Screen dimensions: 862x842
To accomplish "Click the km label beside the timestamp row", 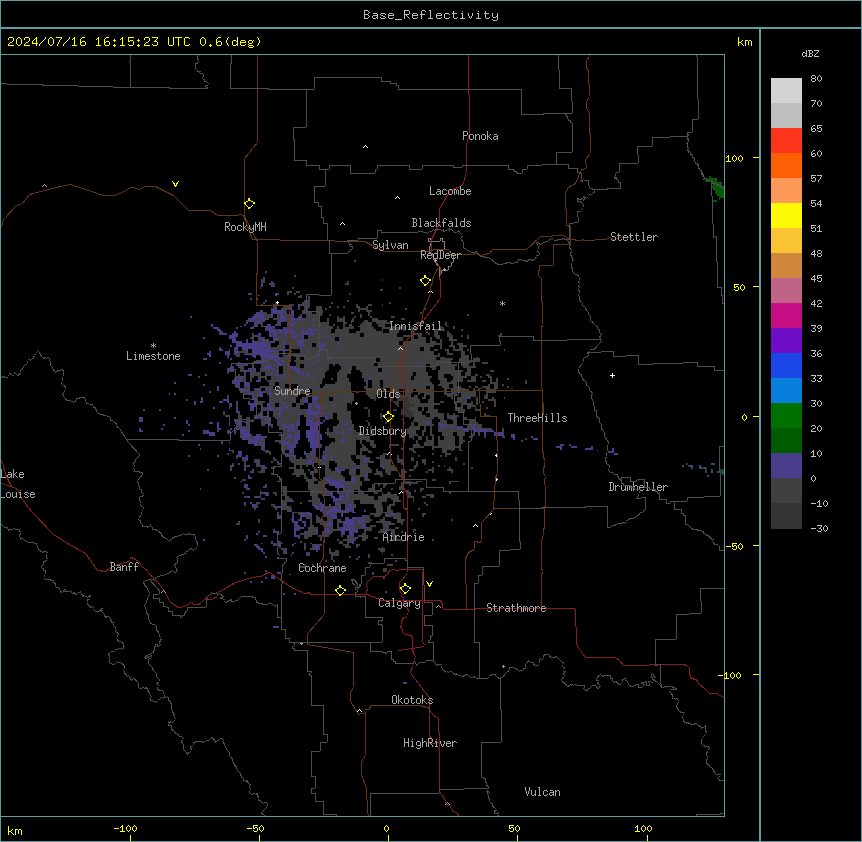I will (745, 42).
